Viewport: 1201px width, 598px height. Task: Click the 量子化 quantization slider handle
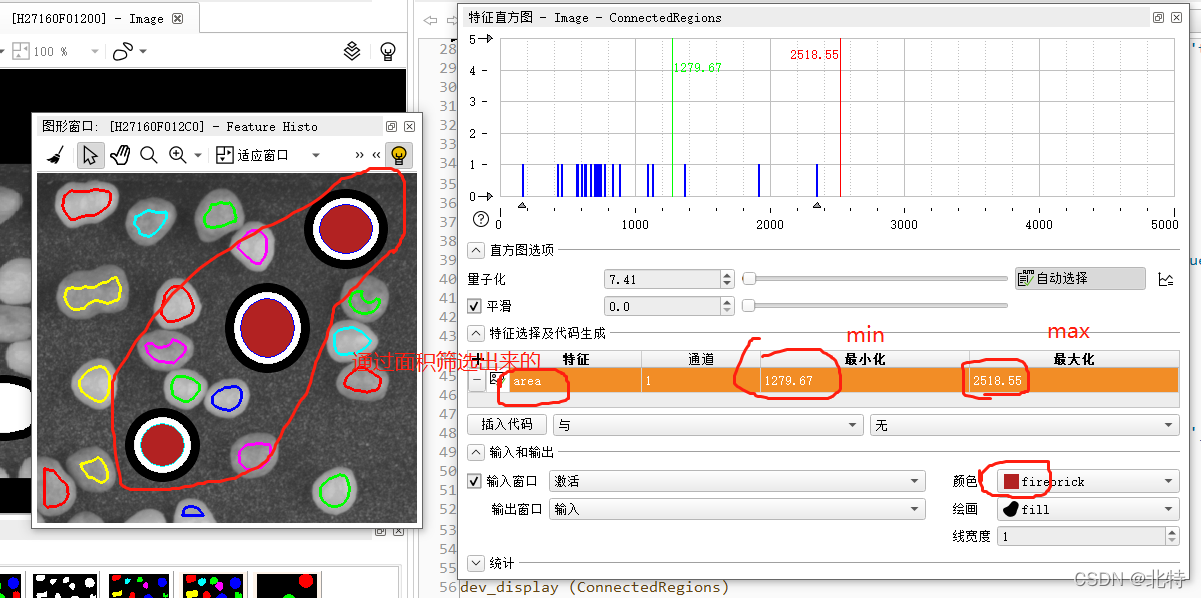pos(748,278)
